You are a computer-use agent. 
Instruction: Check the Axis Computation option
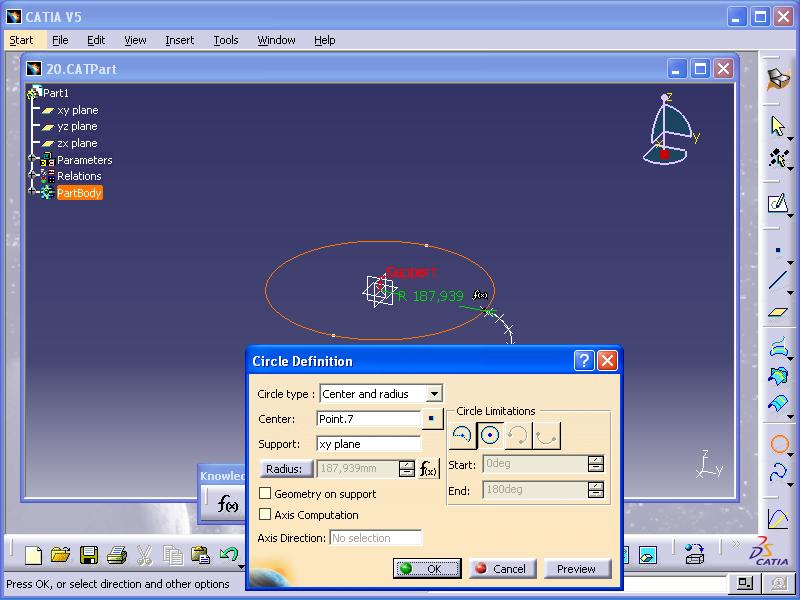click(x=265, y=515)
